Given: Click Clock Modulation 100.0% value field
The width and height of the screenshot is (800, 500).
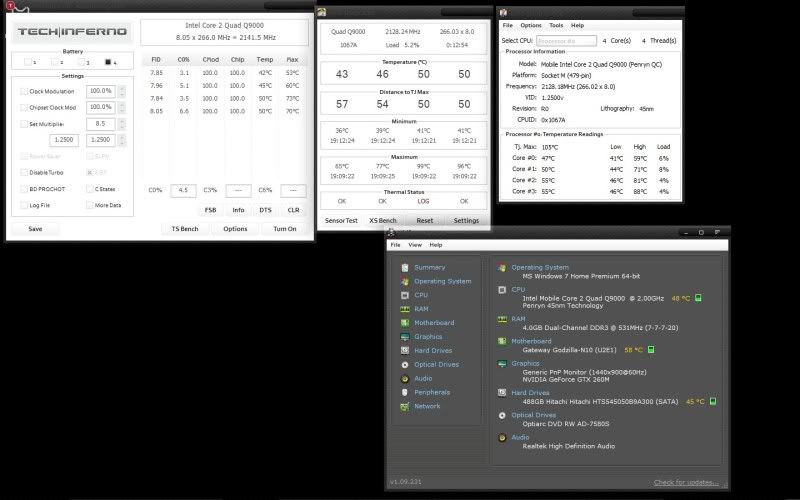Looking at the screenshot, I should tap(101, 91).
